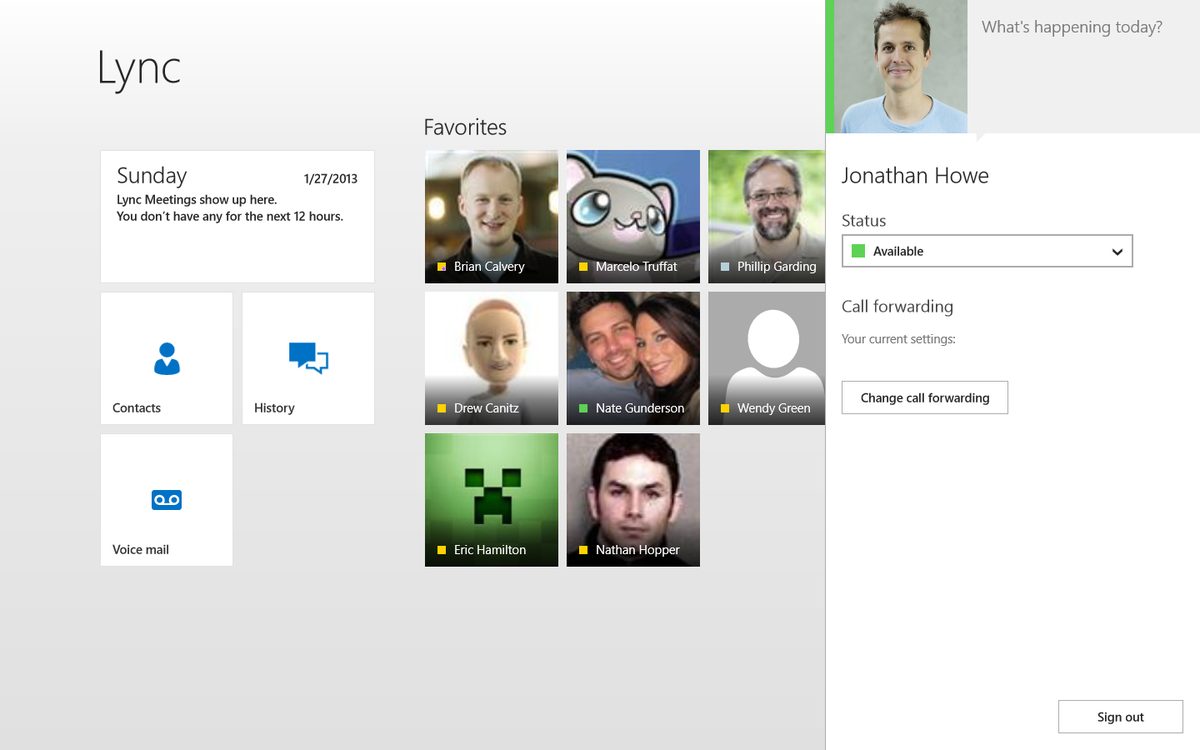The height and width of the screenshot is (750, 1200).
Task: Click Brian Calvery's yellow status indicator
Action: pyautogui.click(x=442, y=267)
